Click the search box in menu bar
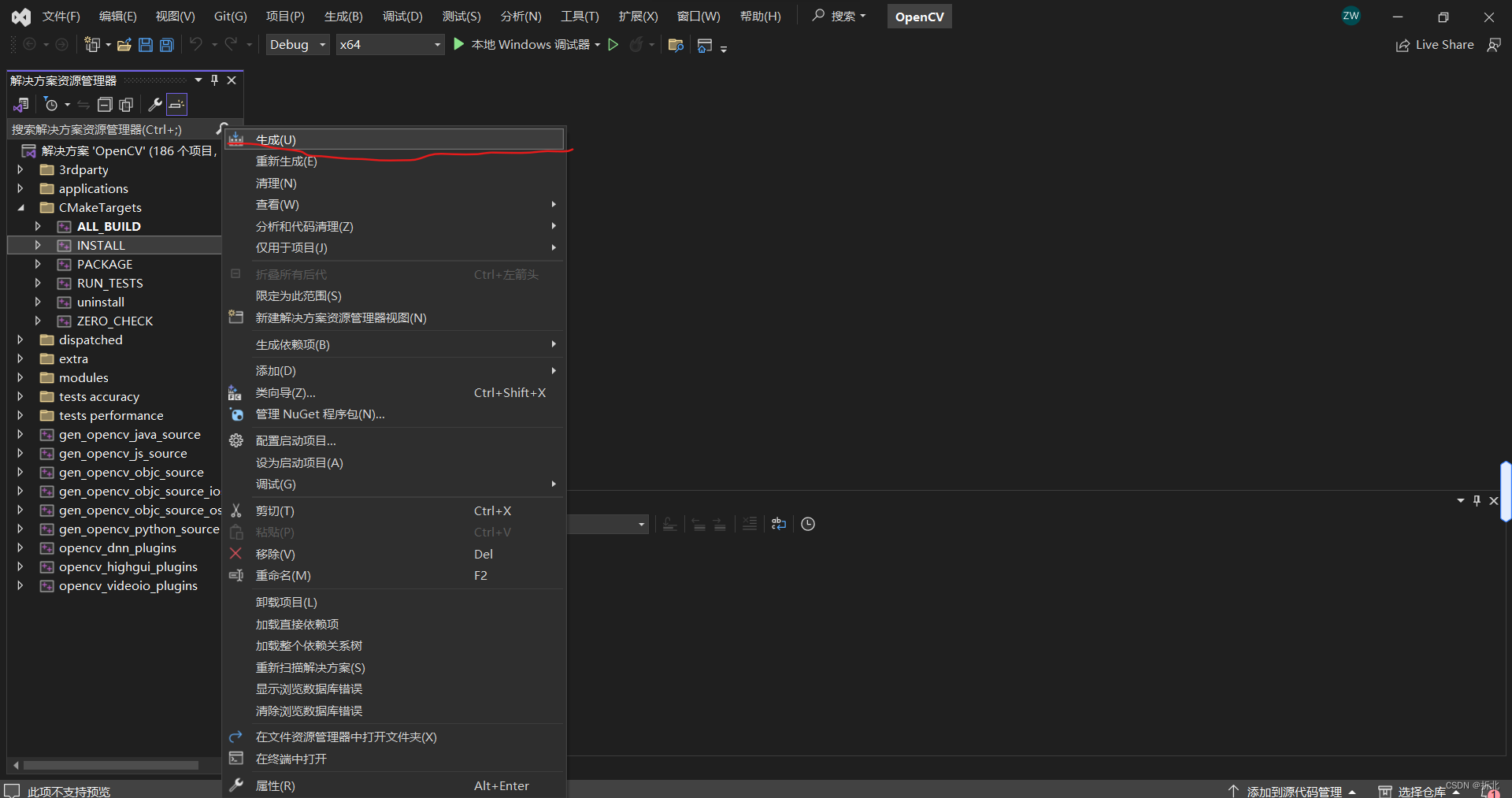Viewport: 1512px width, 798px height. click(x=839, y=16)
